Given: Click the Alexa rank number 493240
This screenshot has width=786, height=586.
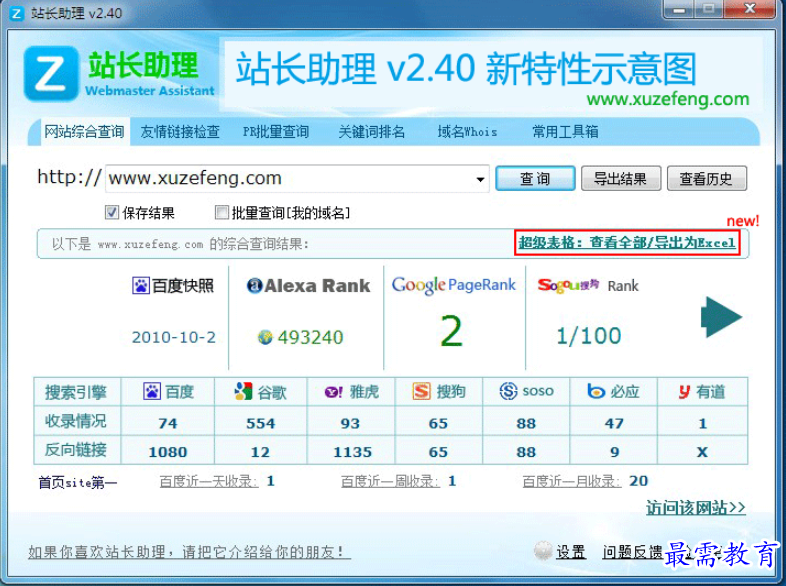Looking at the screenshot, I should tap(310, 337).
